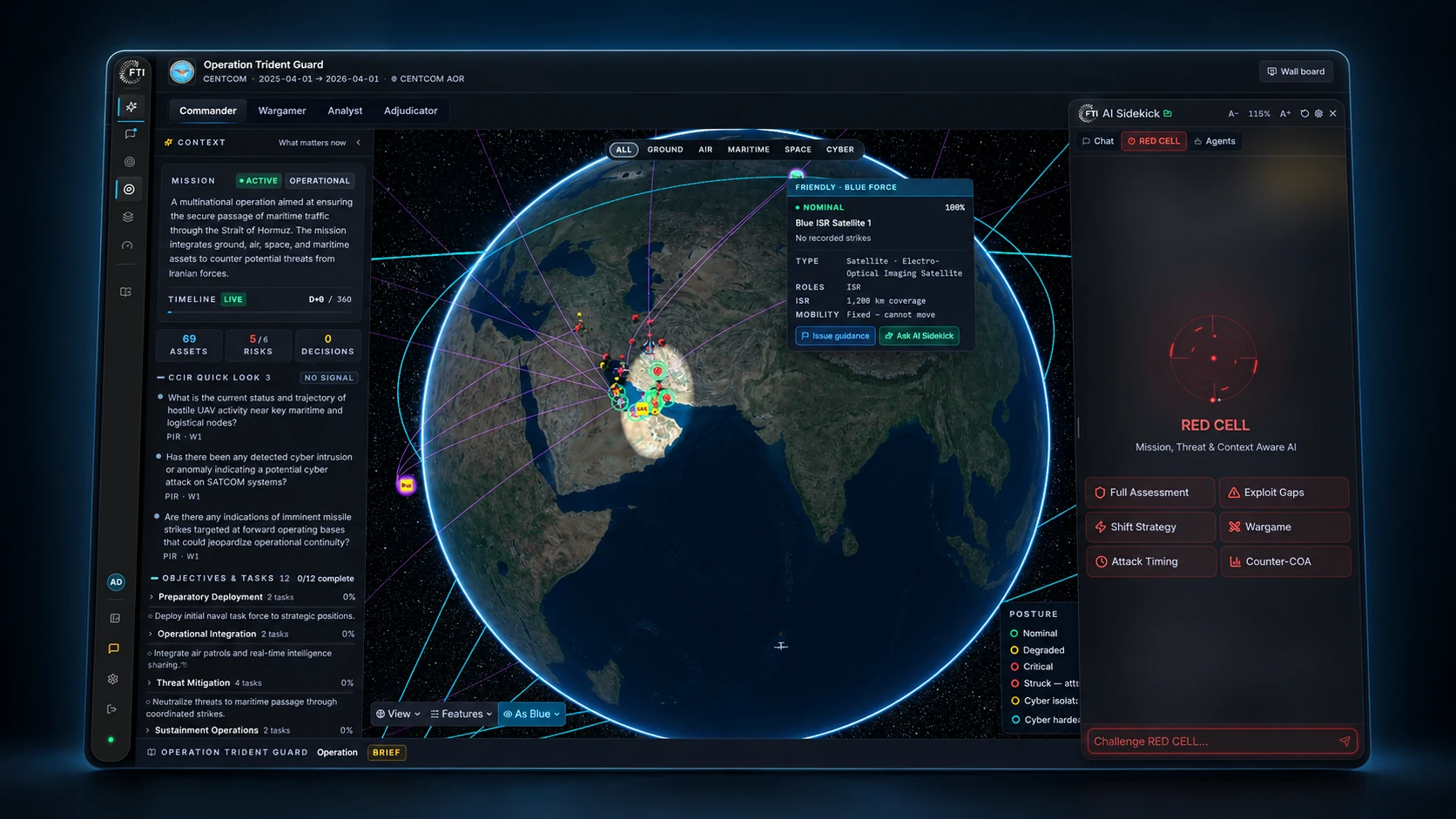Viewport: 1456px width, 819px height.
Task: Select the radar rings sidebar icon
Action: pyautogui.click(x=130, y=162)
